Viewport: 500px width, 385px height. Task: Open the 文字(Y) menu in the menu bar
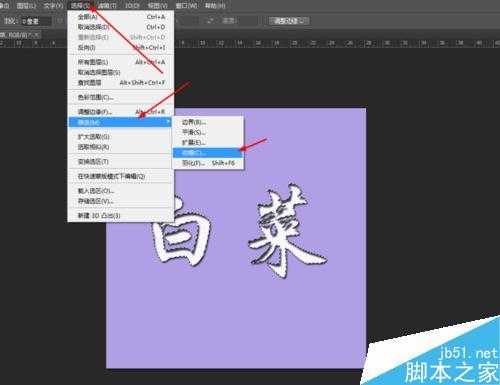tap(53, 6)
